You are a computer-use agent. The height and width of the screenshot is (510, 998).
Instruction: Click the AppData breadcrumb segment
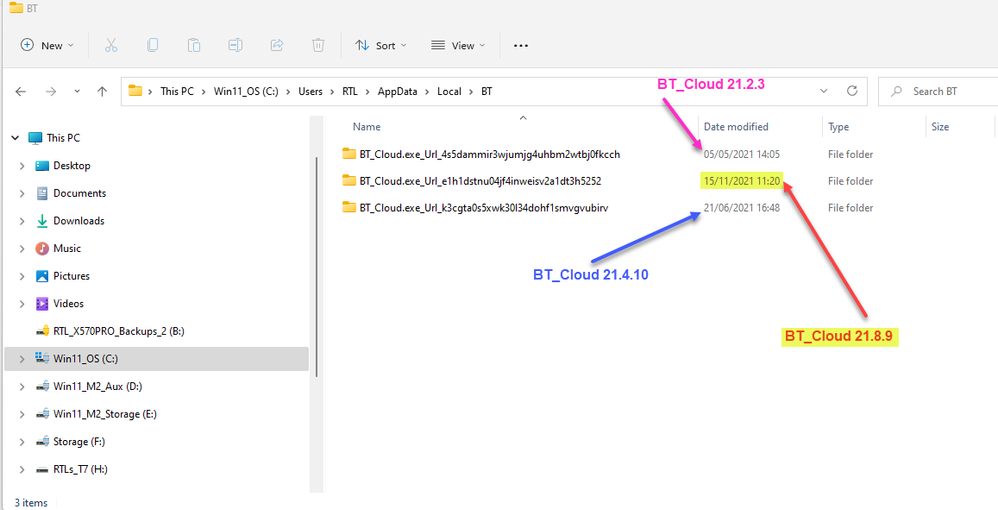coord(397,91)
